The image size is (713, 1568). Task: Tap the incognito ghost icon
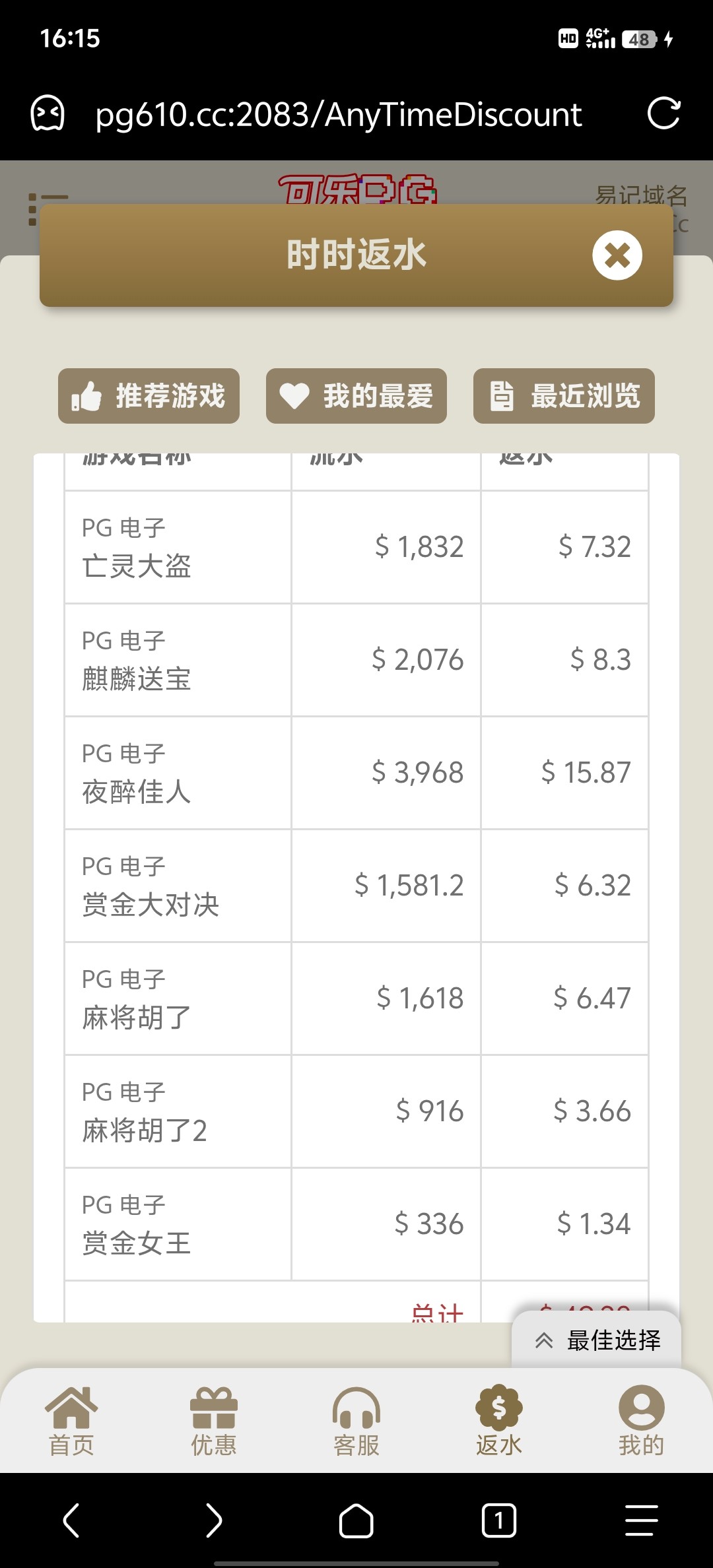coord(48,114)
